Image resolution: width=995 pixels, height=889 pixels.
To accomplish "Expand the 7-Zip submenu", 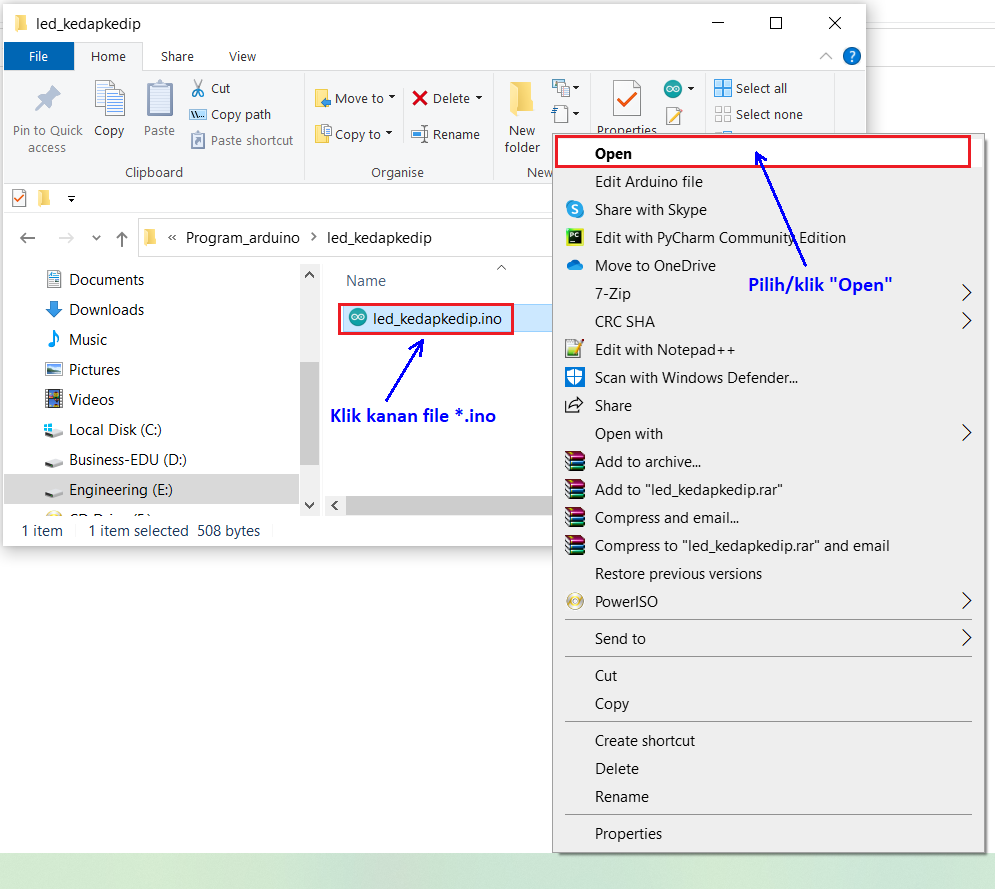I will pos(768,294).
